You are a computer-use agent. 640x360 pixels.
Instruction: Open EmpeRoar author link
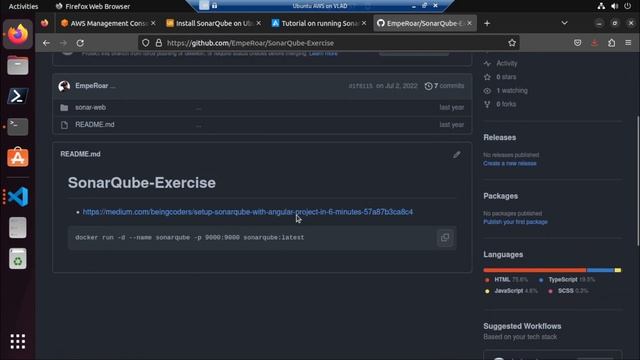92,86
